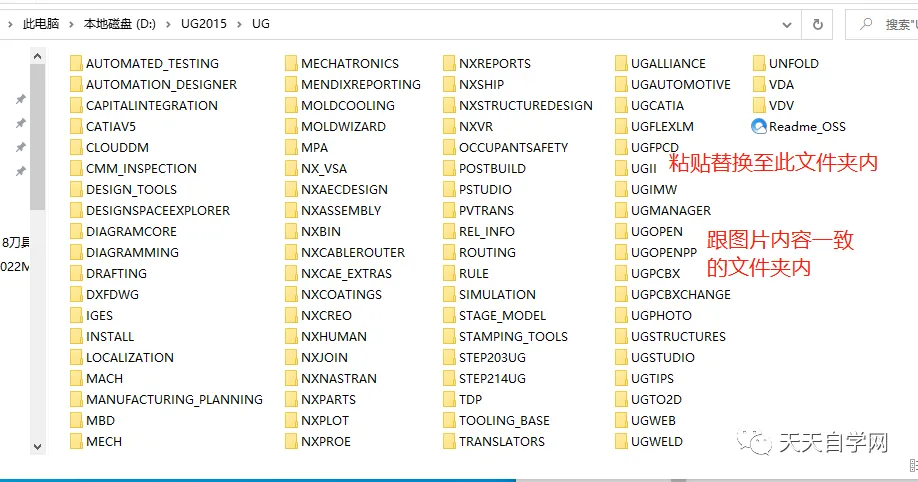Open the address bar history dropdown
The image size is (918, 482).
(x=787, y=25)
